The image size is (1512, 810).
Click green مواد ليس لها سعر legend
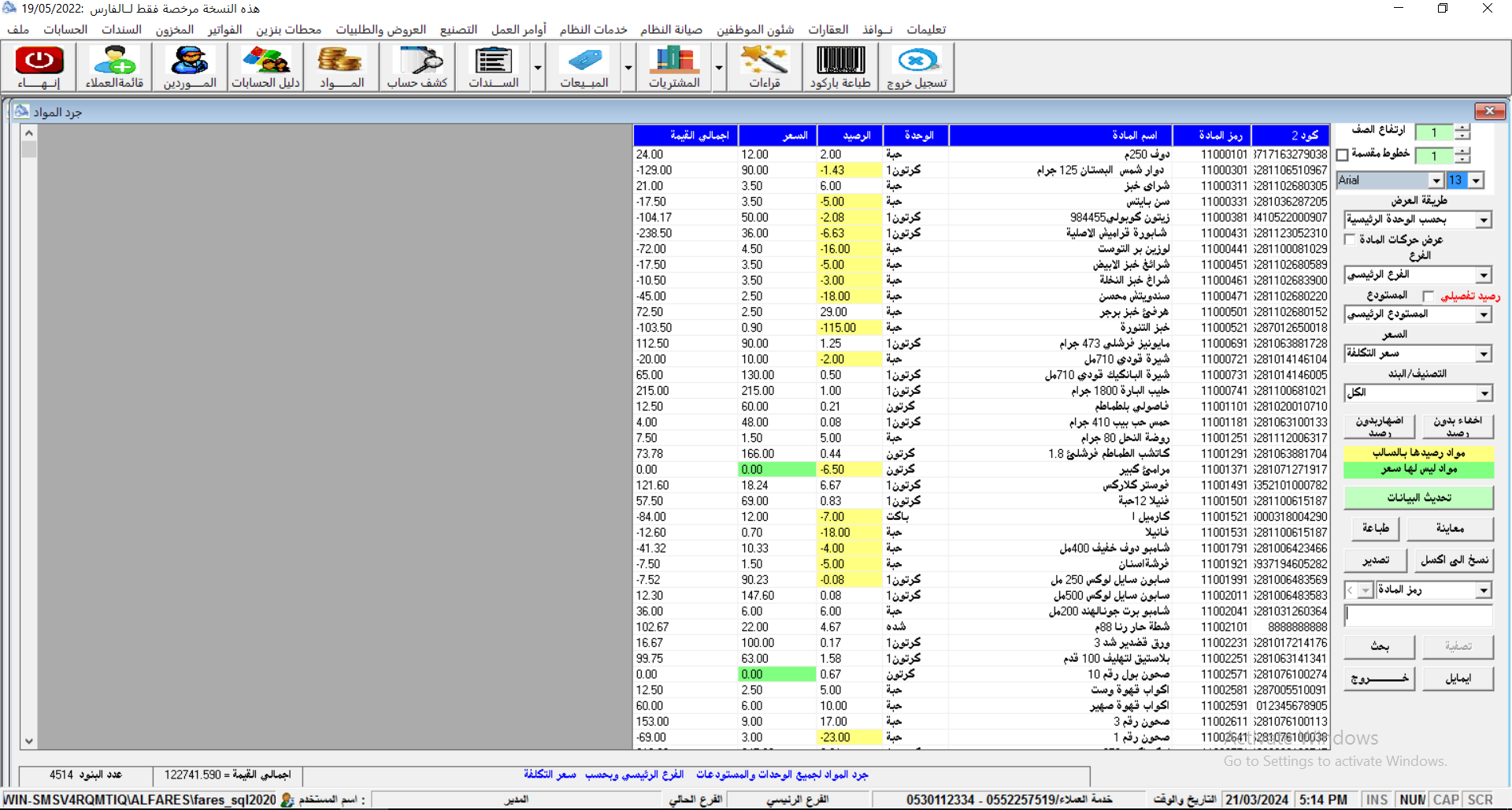point(1418,470)
